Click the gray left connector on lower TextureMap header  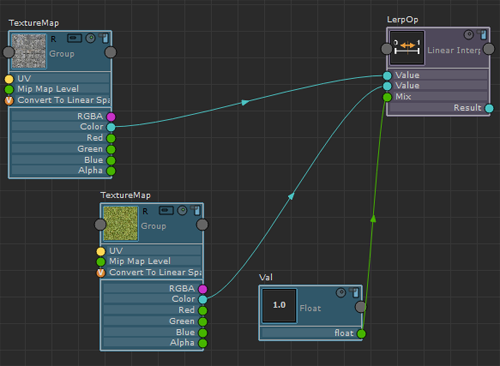(x=100, y=225)
